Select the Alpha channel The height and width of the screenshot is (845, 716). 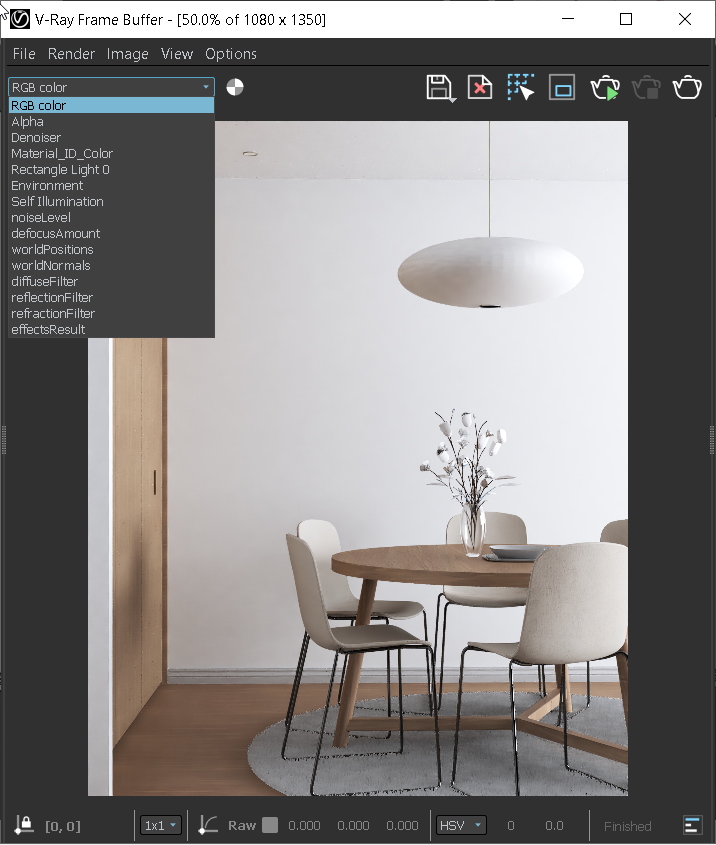click(x=112, y=122)
